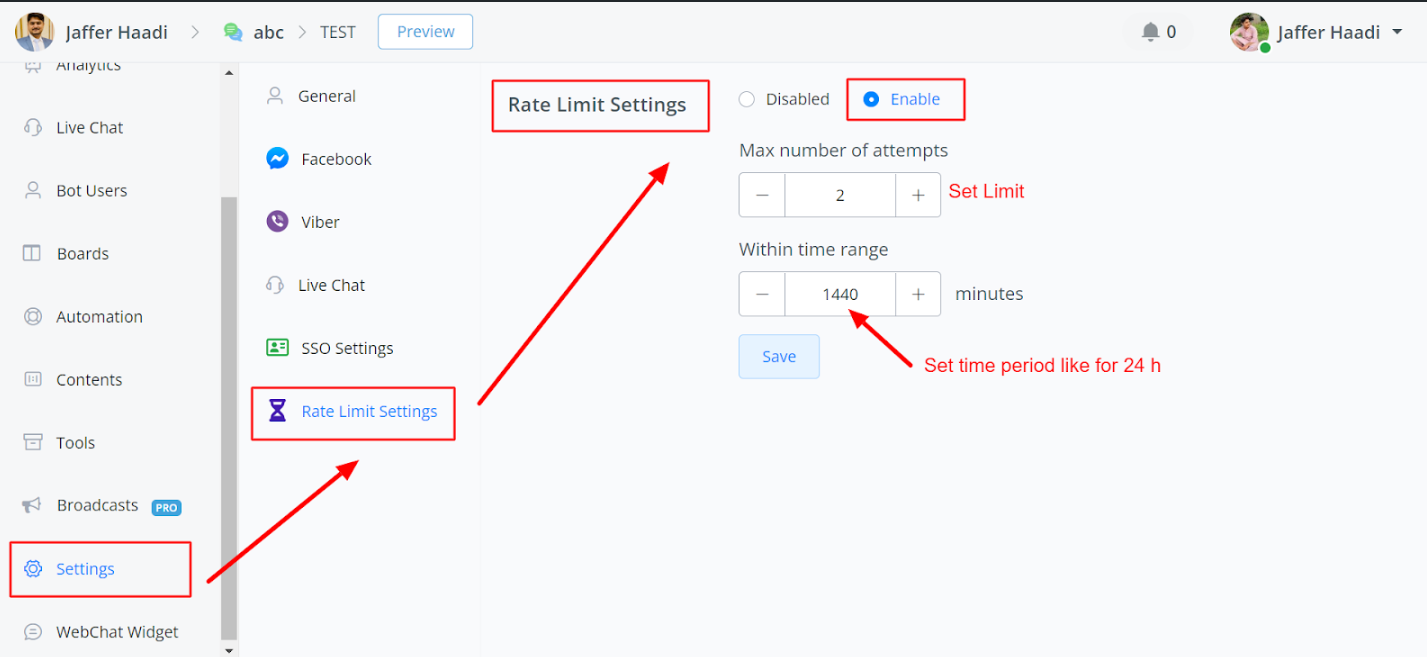Open Automation via its sidebar icon

[33, 316]
